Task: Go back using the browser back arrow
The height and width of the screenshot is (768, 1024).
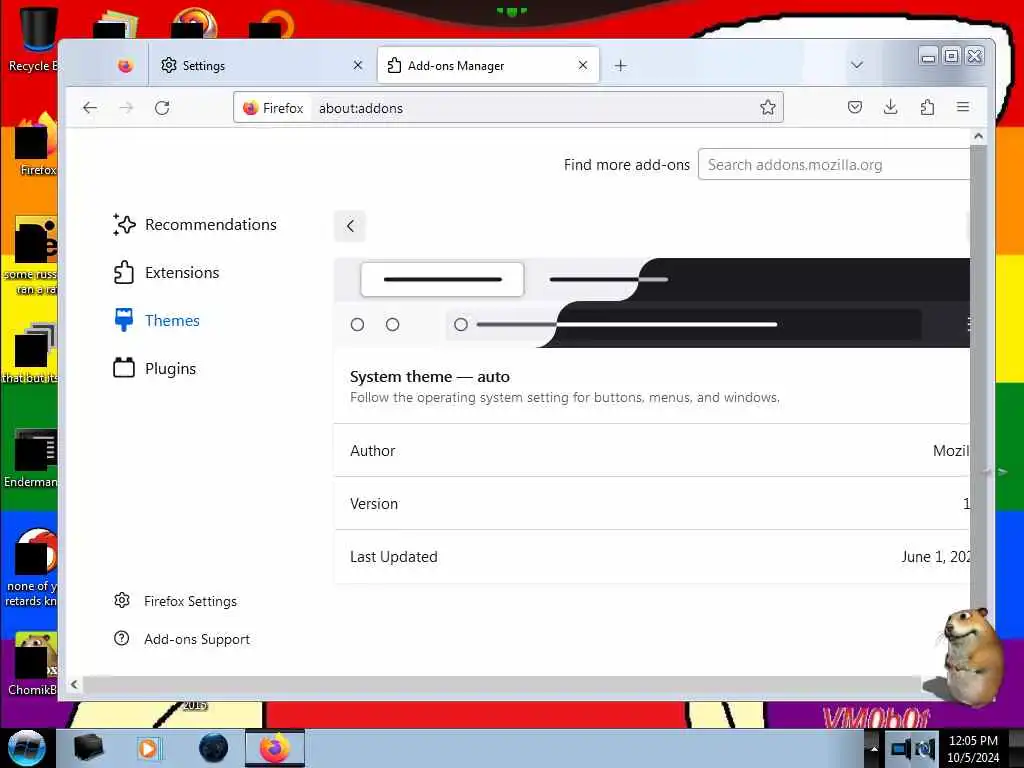Action: (x=90, y=108)
